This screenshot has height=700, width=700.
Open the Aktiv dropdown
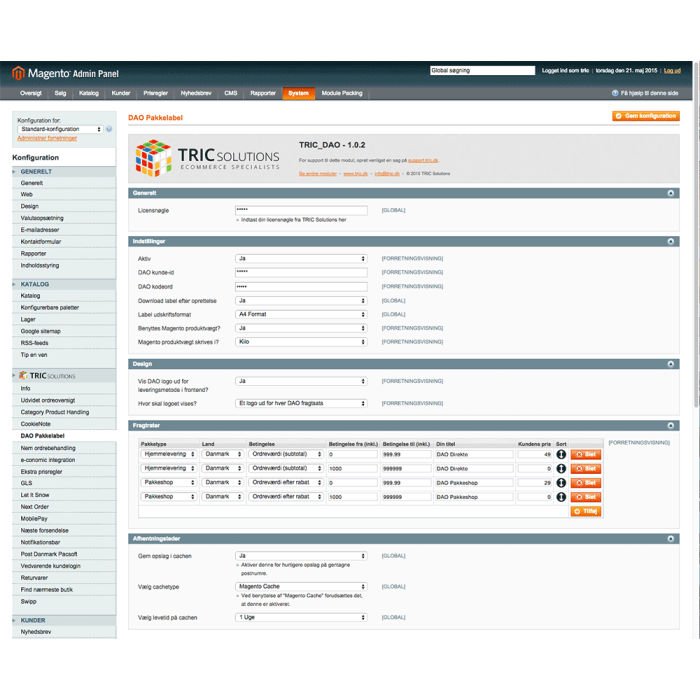(301, 259)
